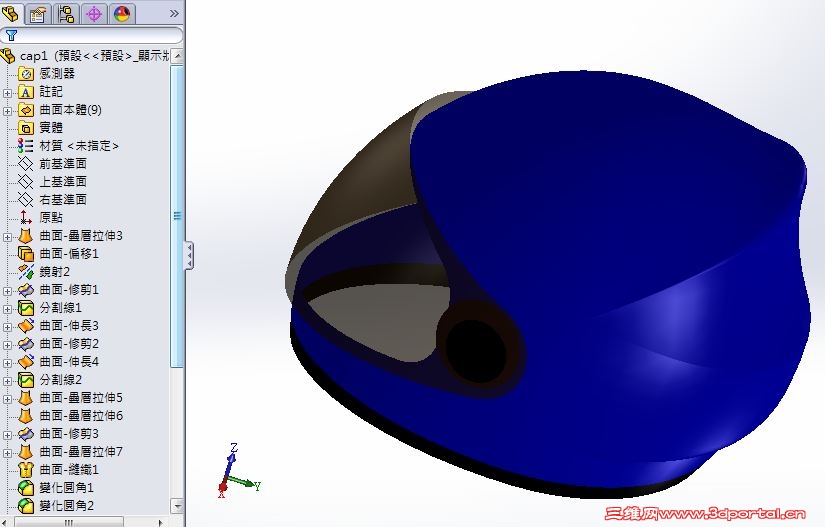825x527 pixels.
Task: Switch to the ConfigurationManager tab
Action: 66,14
